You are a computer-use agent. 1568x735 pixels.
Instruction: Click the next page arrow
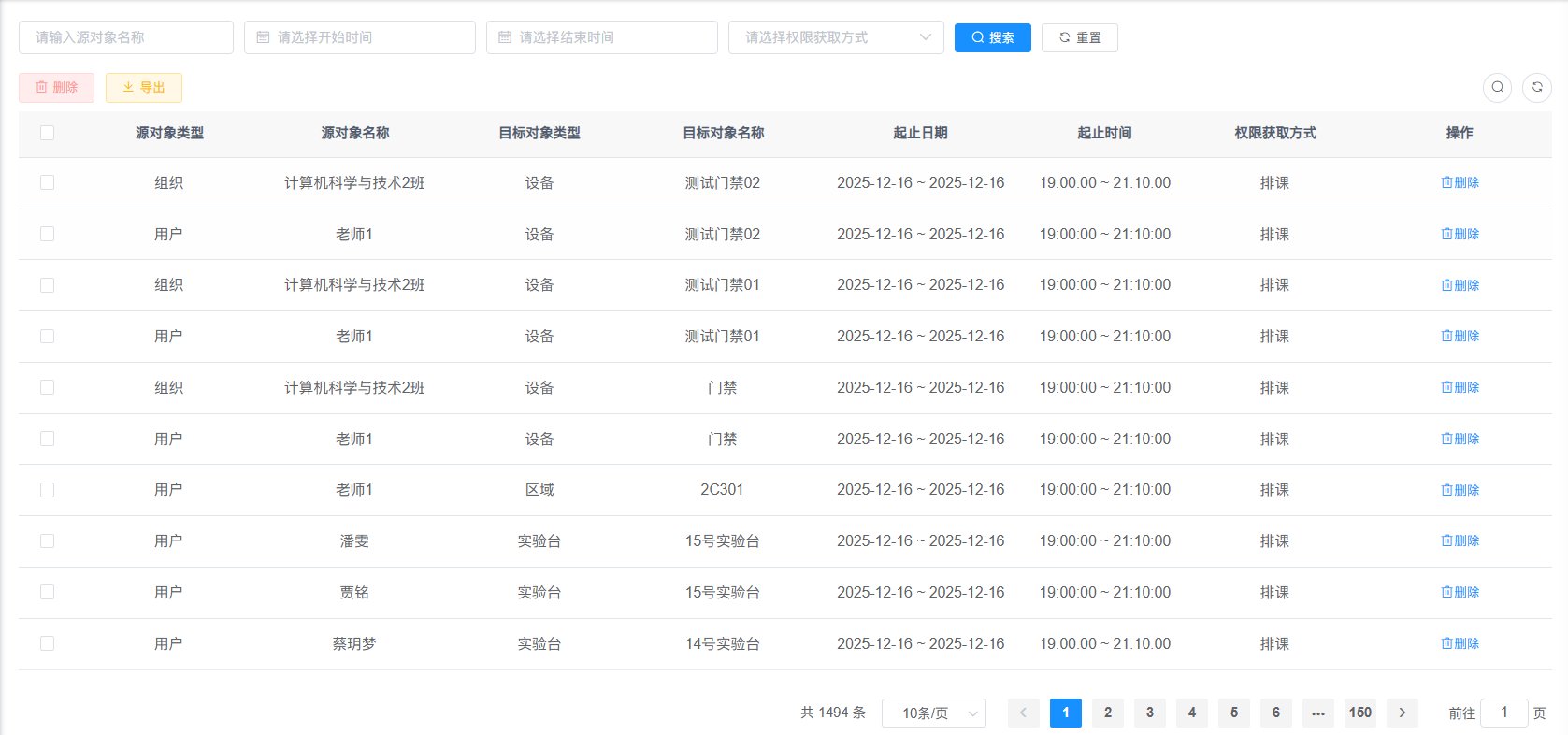coord(1402,713)
